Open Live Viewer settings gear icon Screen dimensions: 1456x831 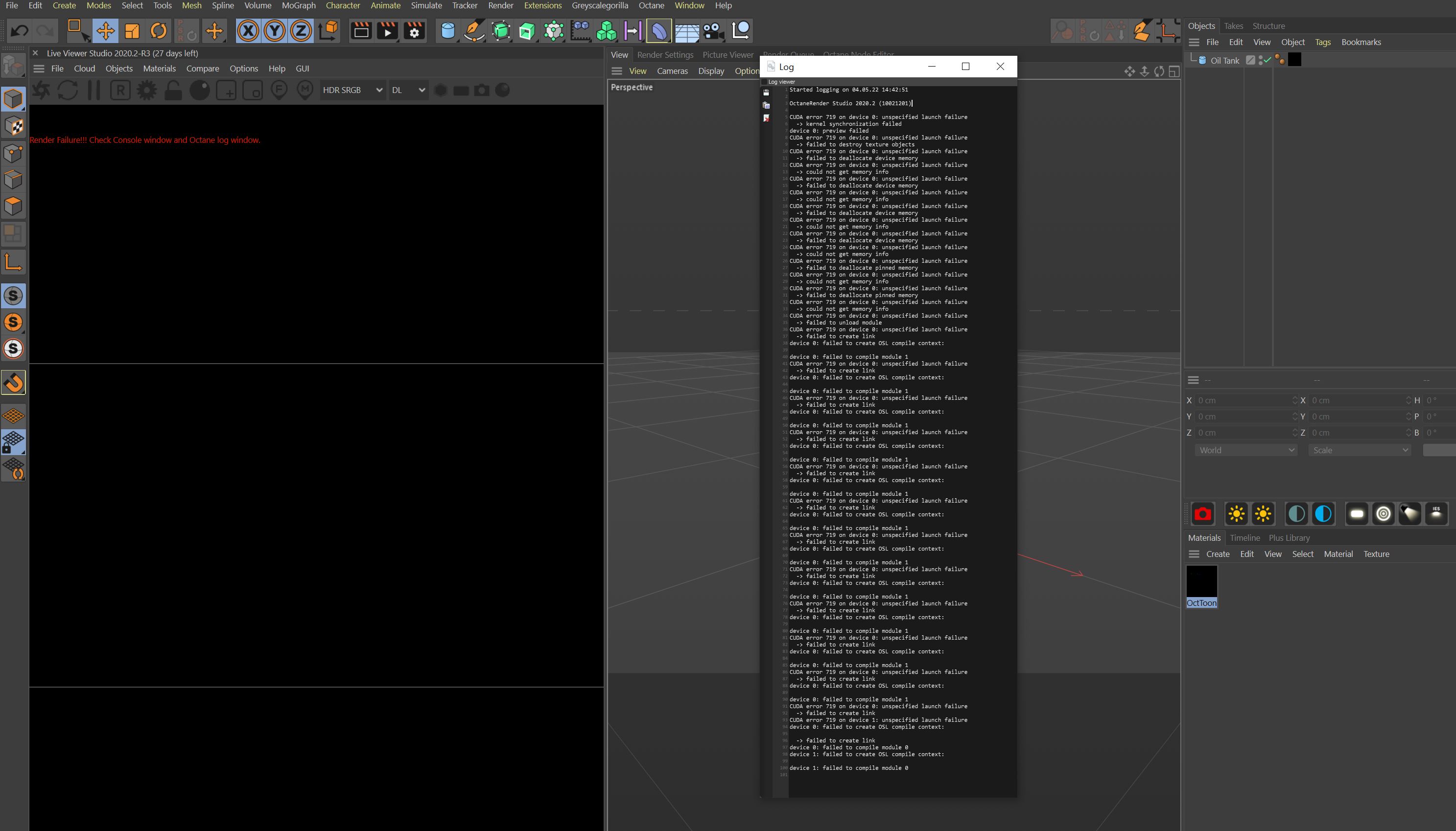(x=147, y=90)
